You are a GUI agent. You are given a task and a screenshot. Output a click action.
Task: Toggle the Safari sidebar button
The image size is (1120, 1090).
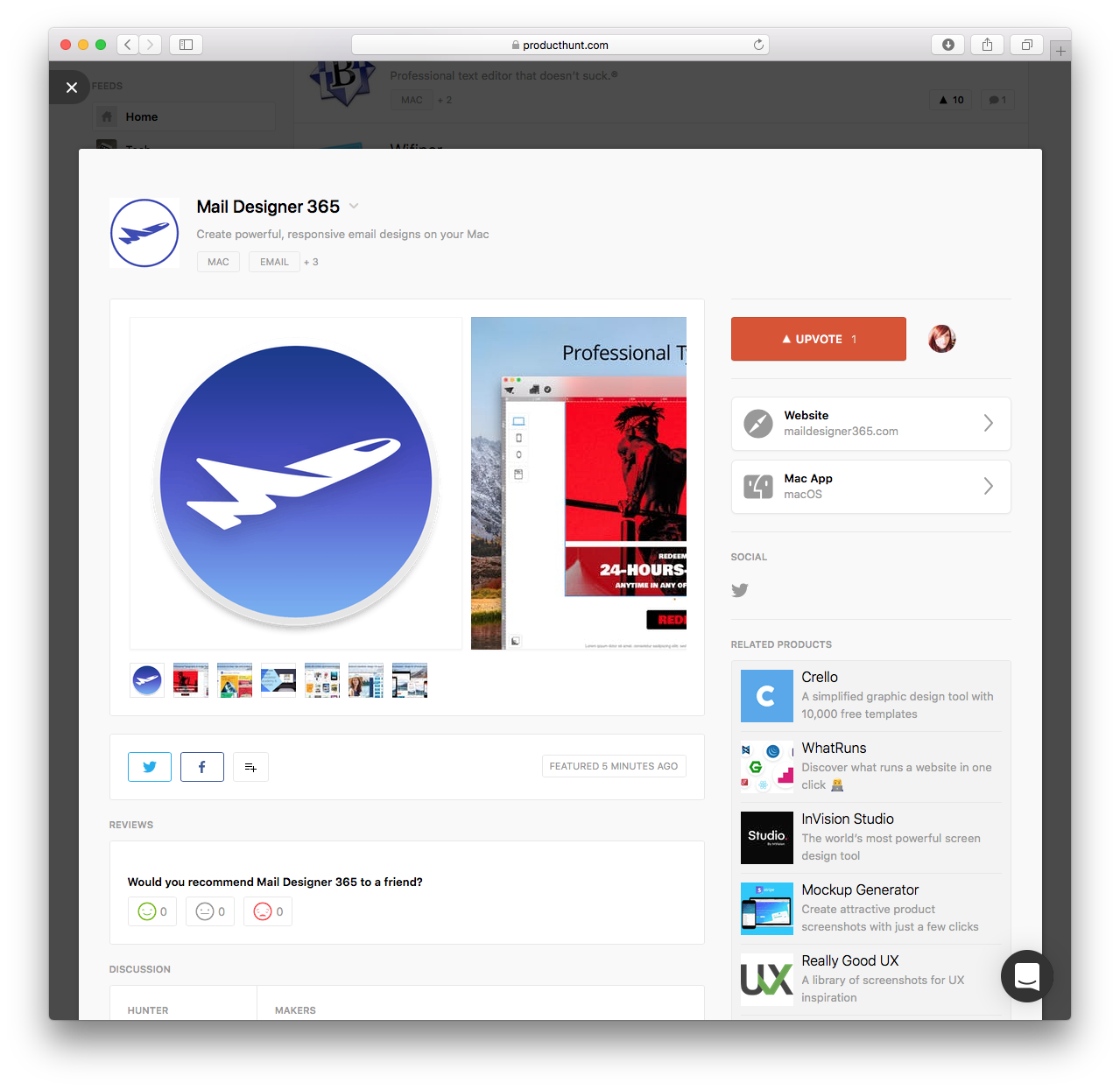pos(186,45)
